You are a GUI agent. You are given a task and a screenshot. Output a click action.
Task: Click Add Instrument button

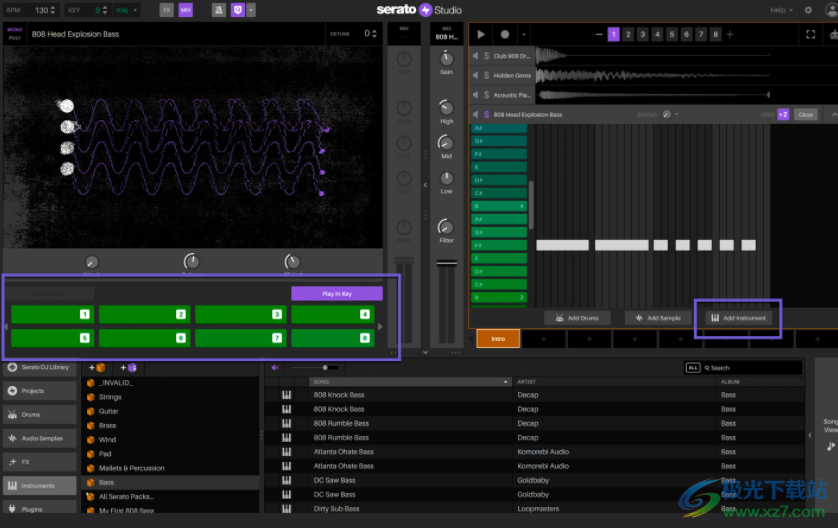pyautogui.click(x=738, y=318)
